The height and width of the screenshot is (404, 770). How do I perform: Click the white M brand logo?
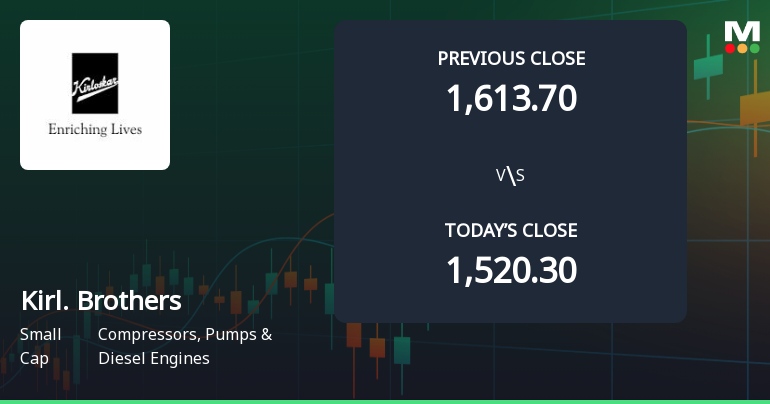tap(742, 30)
